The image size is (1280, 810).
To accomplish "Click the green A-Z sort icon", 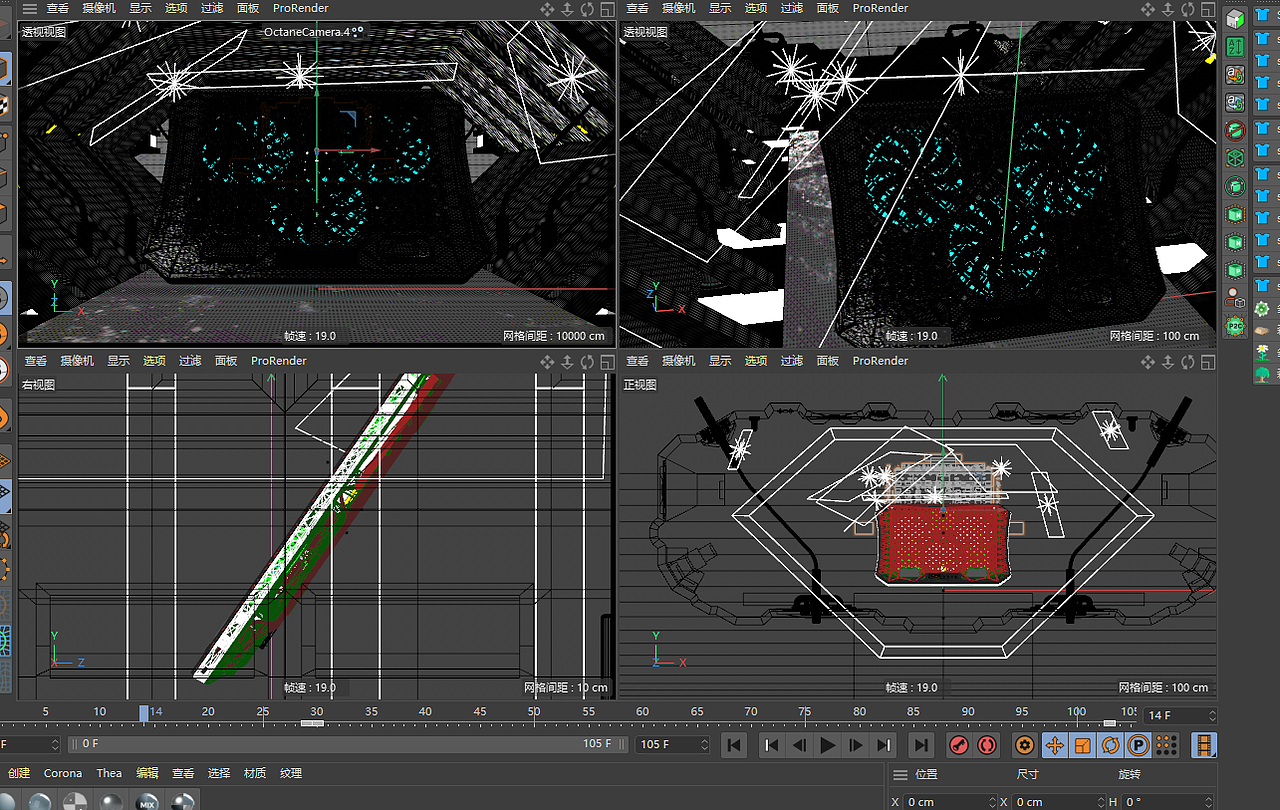I will (x=1235, y=46).
